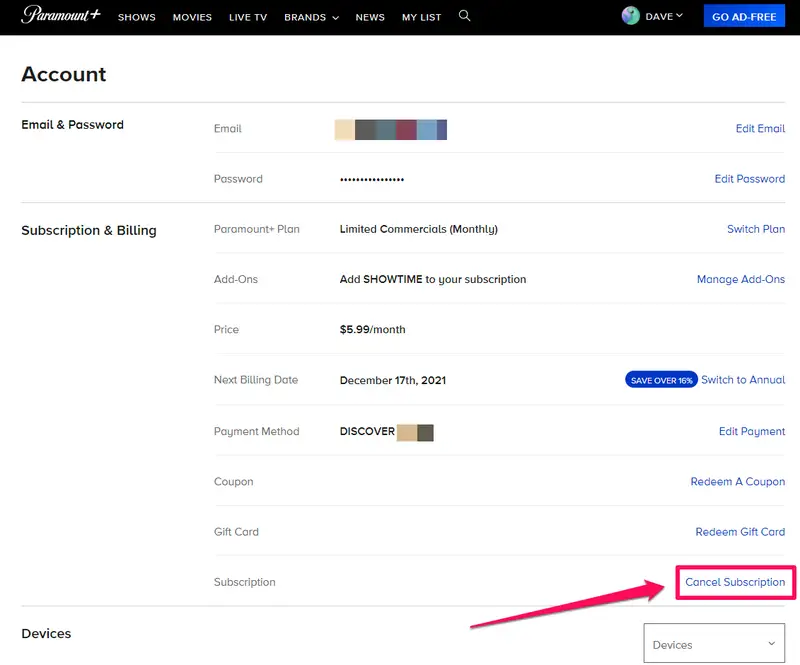Open Redeem A Coupon link
Image resolution: width=800 pixels, height=665 pixels.
point(737,481)
